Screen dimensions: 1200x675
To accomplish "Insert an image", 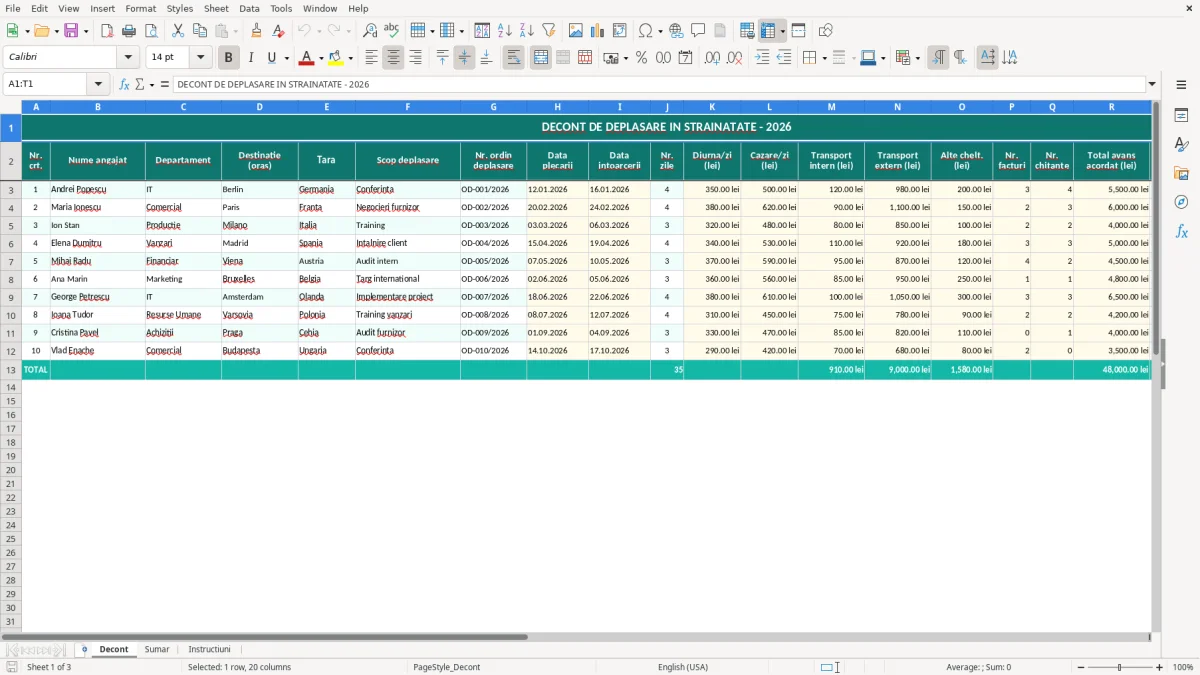I will pyautogui.click(x=576, y=31).
